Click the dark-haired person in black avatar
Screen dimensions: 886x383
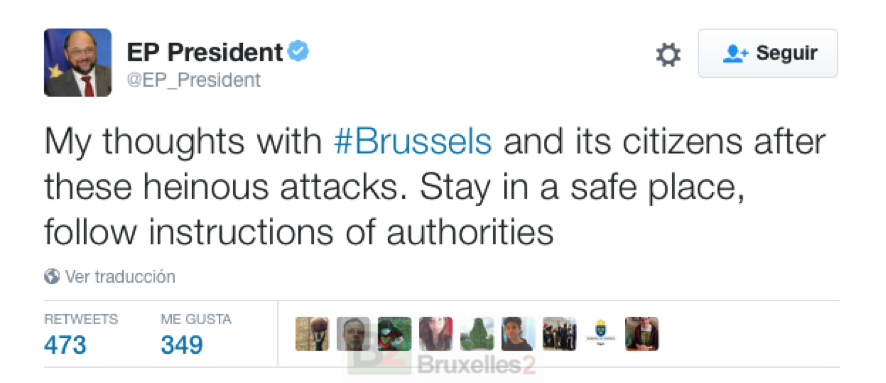click(x=518, y=334)
